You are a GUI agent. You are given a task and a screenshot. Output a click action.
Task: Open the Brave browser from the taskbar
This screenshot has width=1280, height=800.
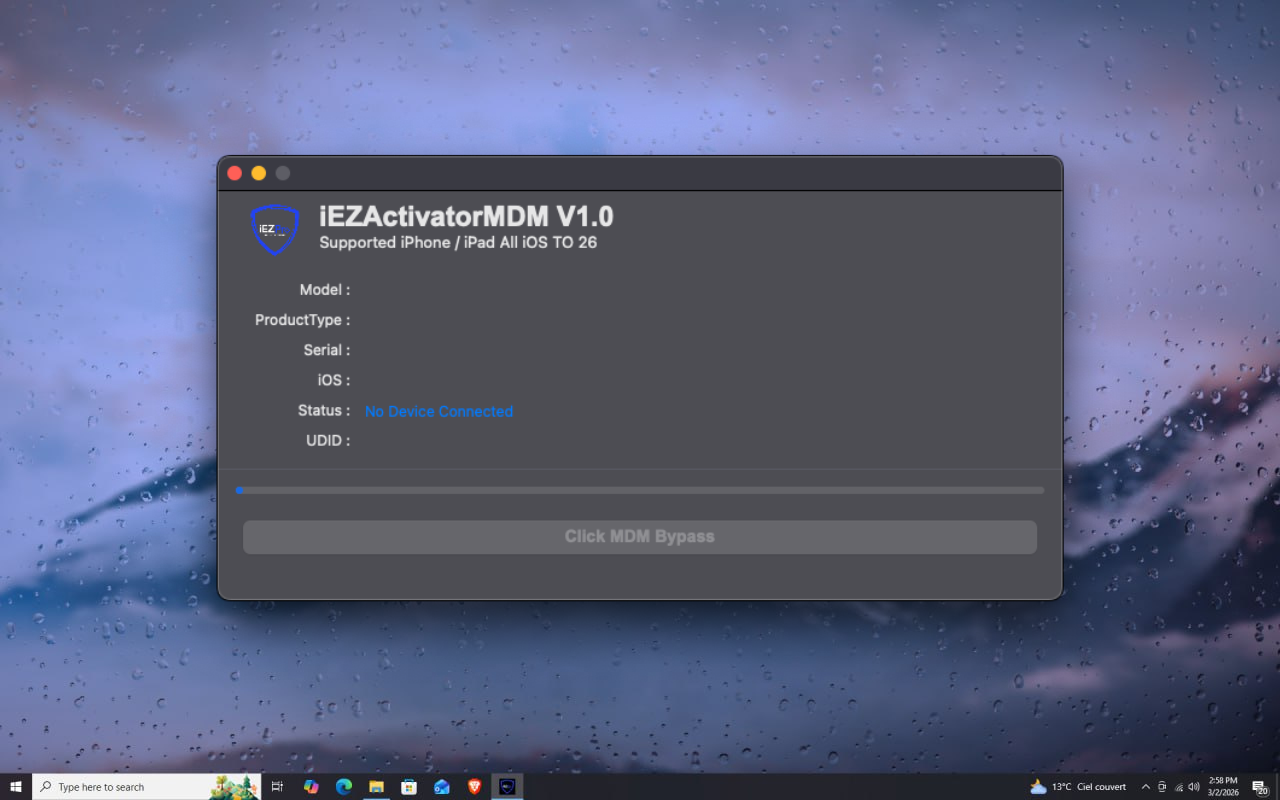473,786
